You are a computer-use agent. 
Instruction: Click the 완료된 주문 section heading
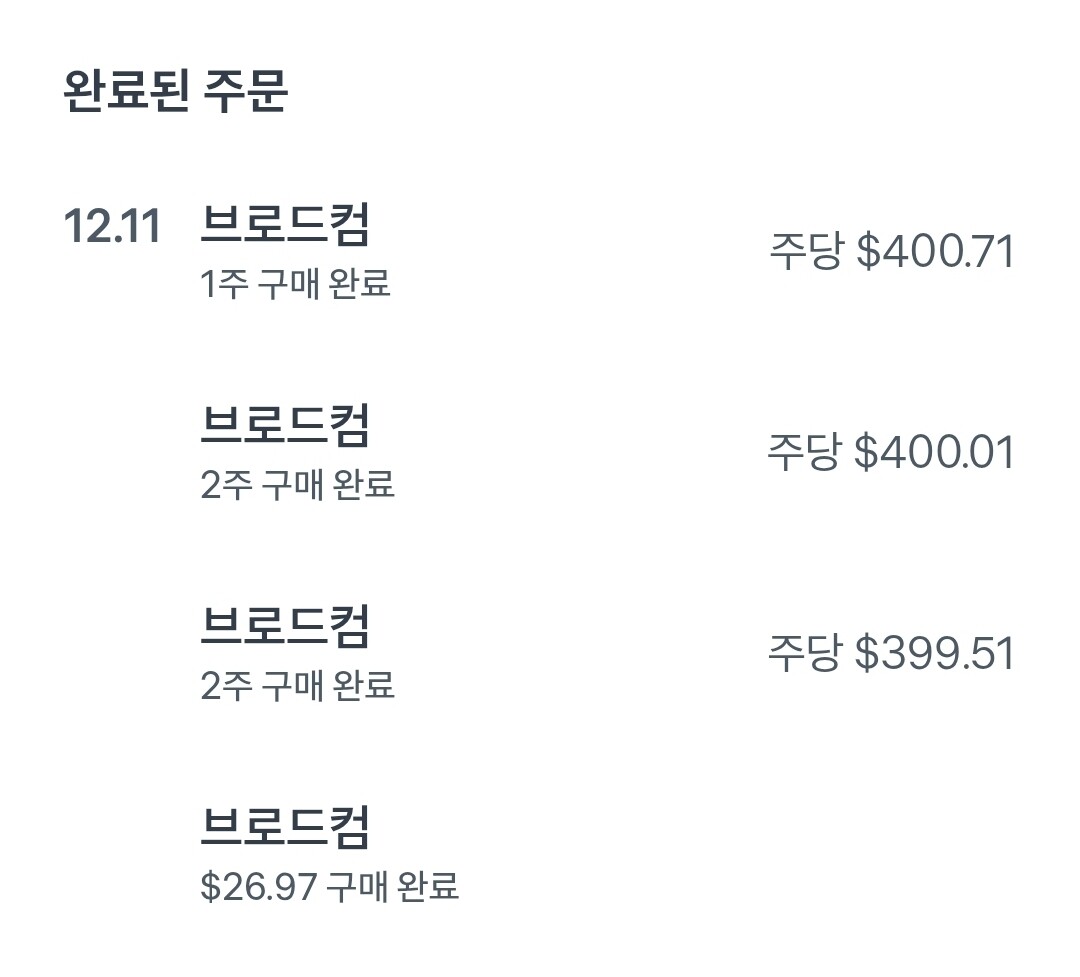pyautogui.click(x=176, y=91)
